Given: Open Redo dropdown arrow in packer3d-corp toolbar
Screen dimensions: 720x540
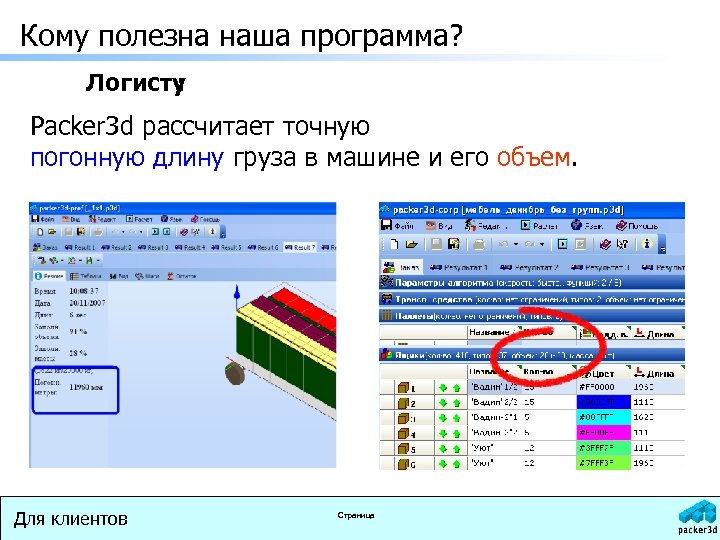Looking at the screenshot, I should (x=542, y=244).
